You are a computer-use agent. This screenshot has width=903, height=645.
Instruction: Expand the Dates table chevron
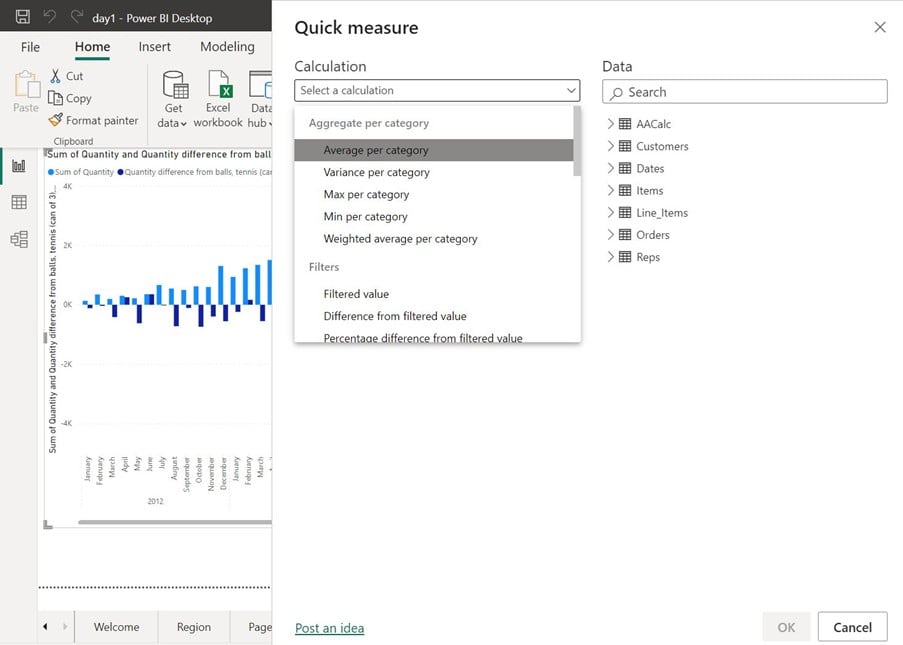pos(610,168)
